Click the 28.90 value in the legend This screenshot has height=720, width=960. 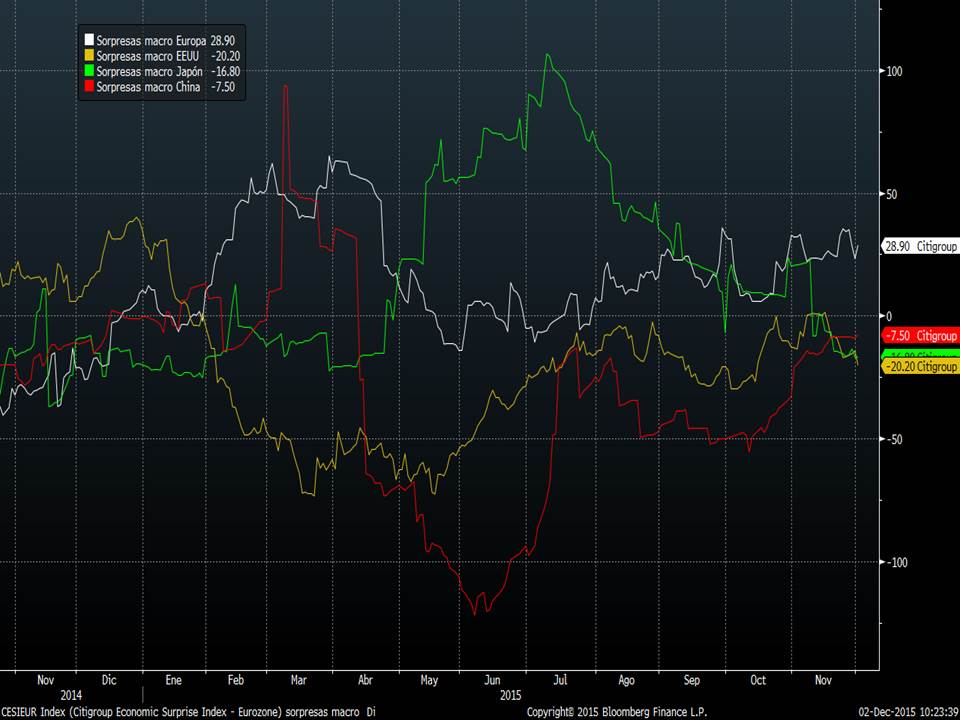pos(223,40)
